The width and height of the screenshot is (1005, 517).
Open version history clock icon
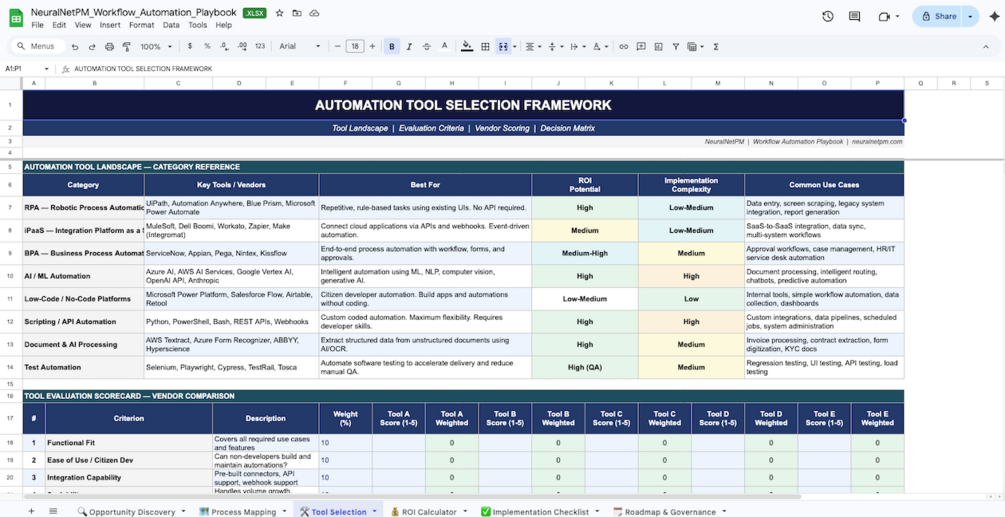coord(827,17)
